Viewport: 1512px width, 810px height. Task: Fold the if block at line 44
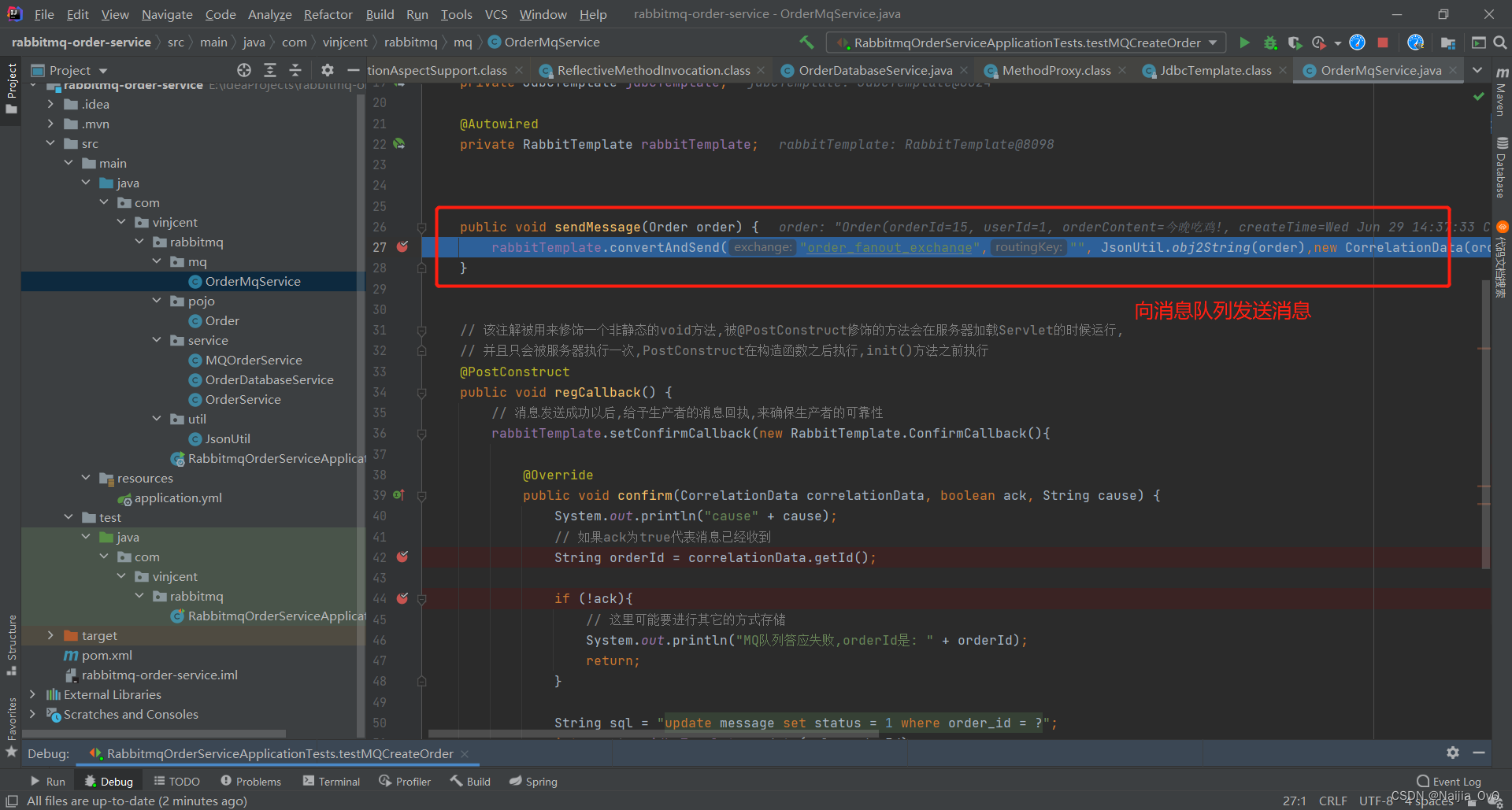[x=422, y=599]
